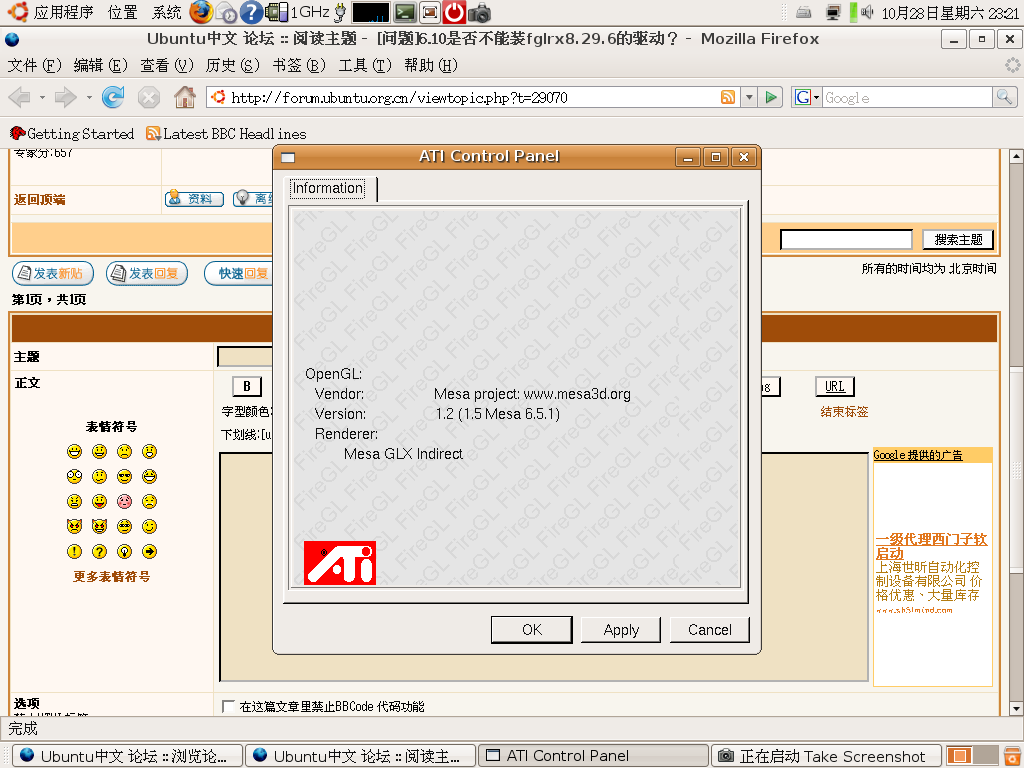The image size is (1024, 768).
Task: Insert the pink blushing smiley
Action: [124, 502]
